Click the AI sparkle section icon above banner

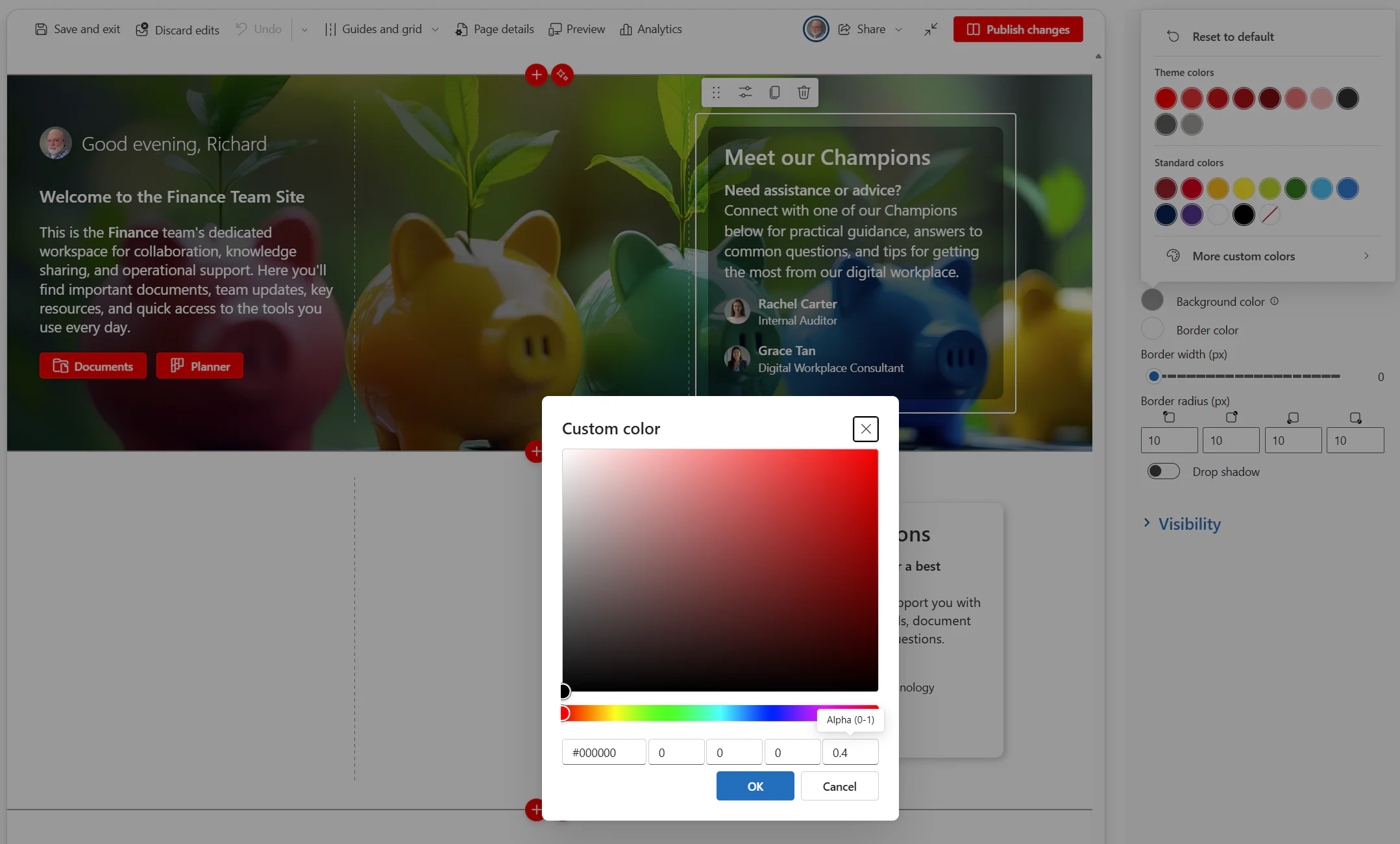(x=562, y=75)
